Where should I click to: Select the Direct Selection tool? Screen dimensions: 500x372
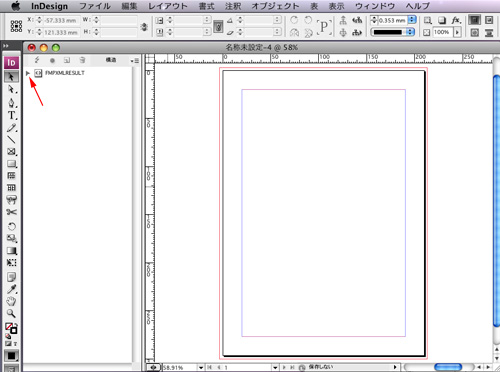point(11,89)
